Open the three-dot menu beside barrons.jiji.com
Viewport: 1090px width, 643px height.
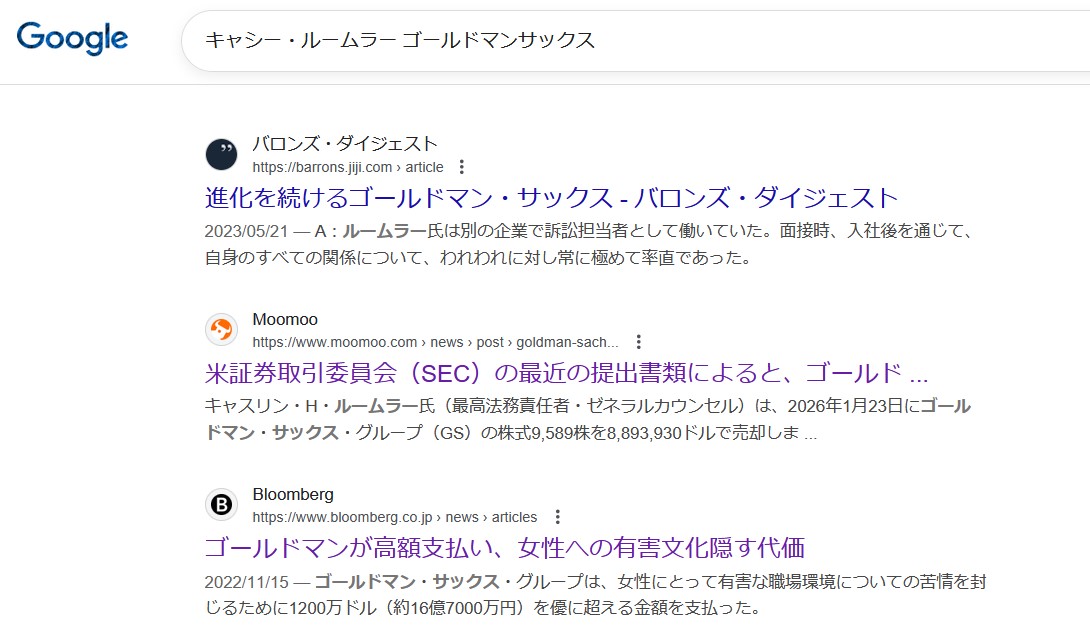coord(461,167)
